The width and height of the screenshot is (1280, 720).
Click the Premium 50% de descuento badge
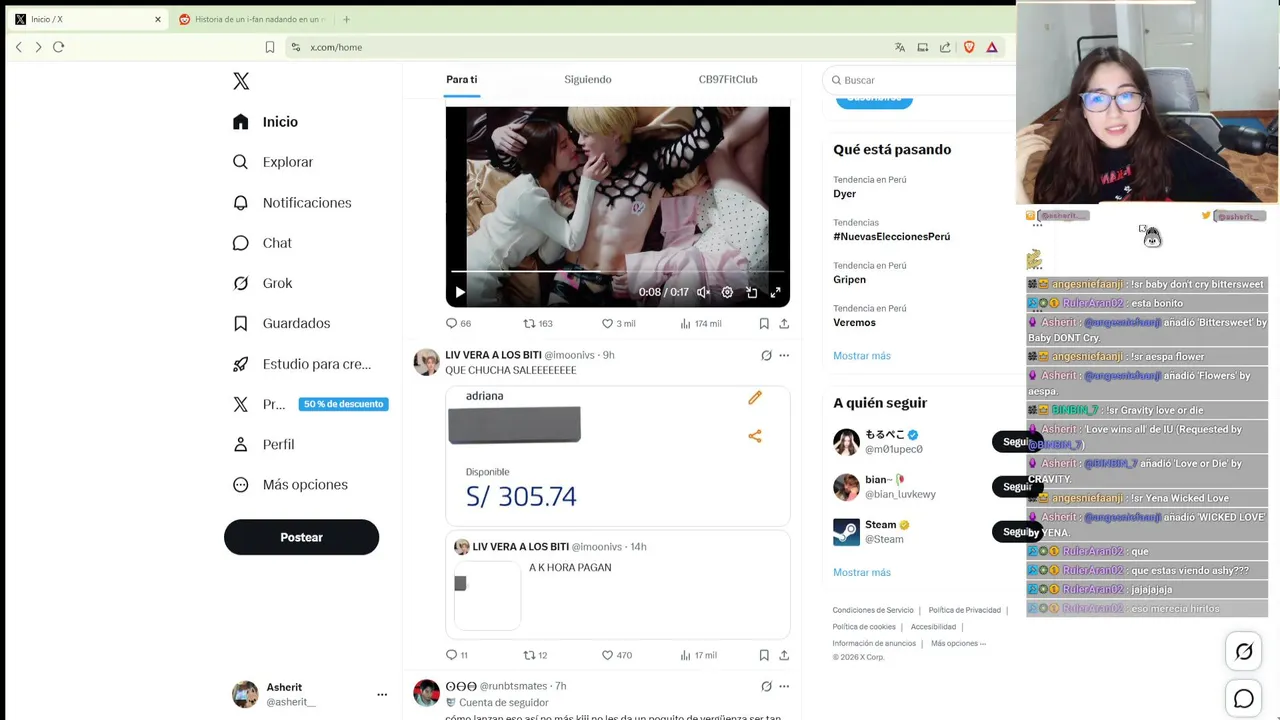[343, 404]
